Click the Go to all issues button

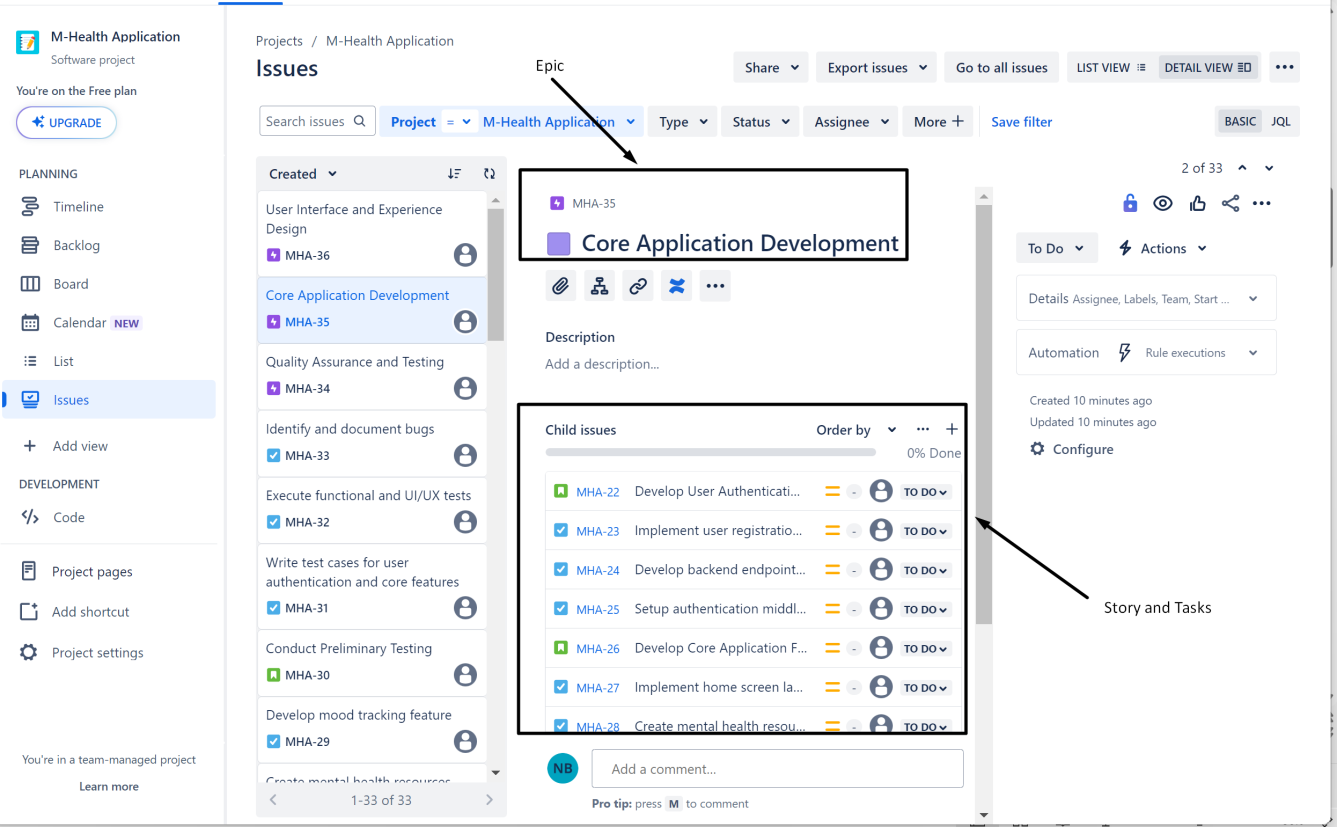pos(1001,67)
